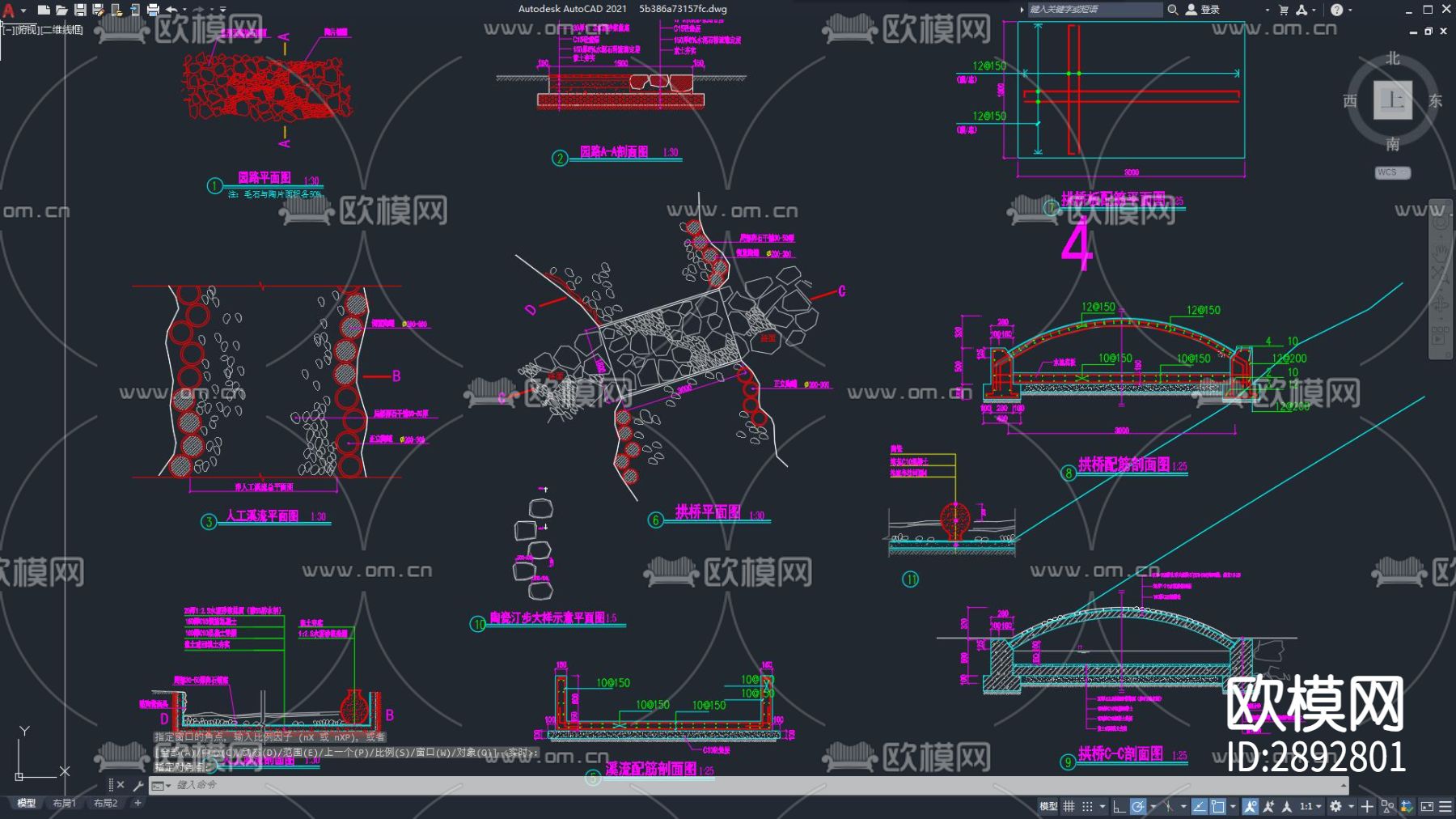
Task: Click the Graphics Performance status bar icon
Action: (x=1407, y=806)
